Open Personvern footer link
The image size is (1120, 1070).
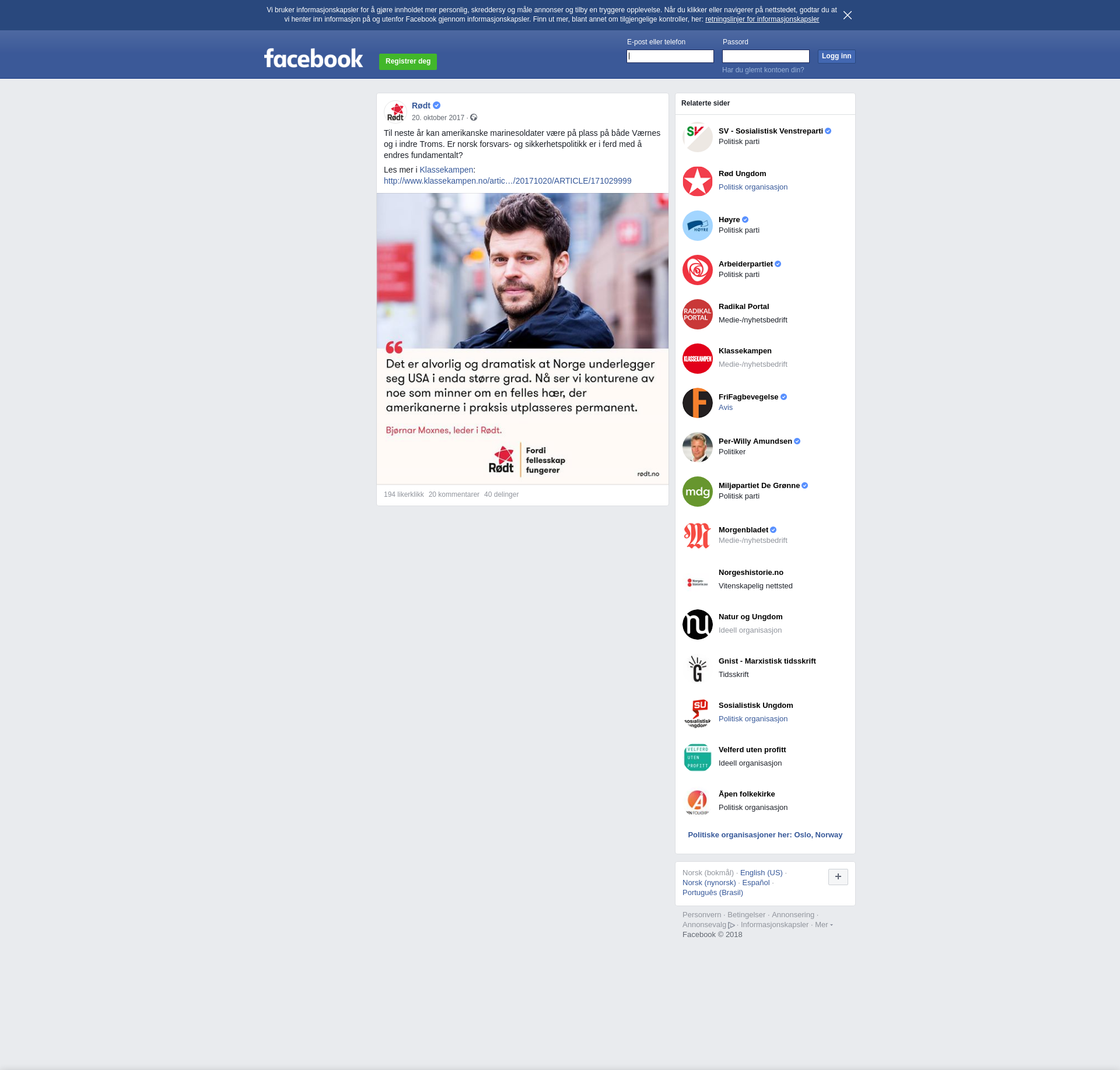(702, 915)
